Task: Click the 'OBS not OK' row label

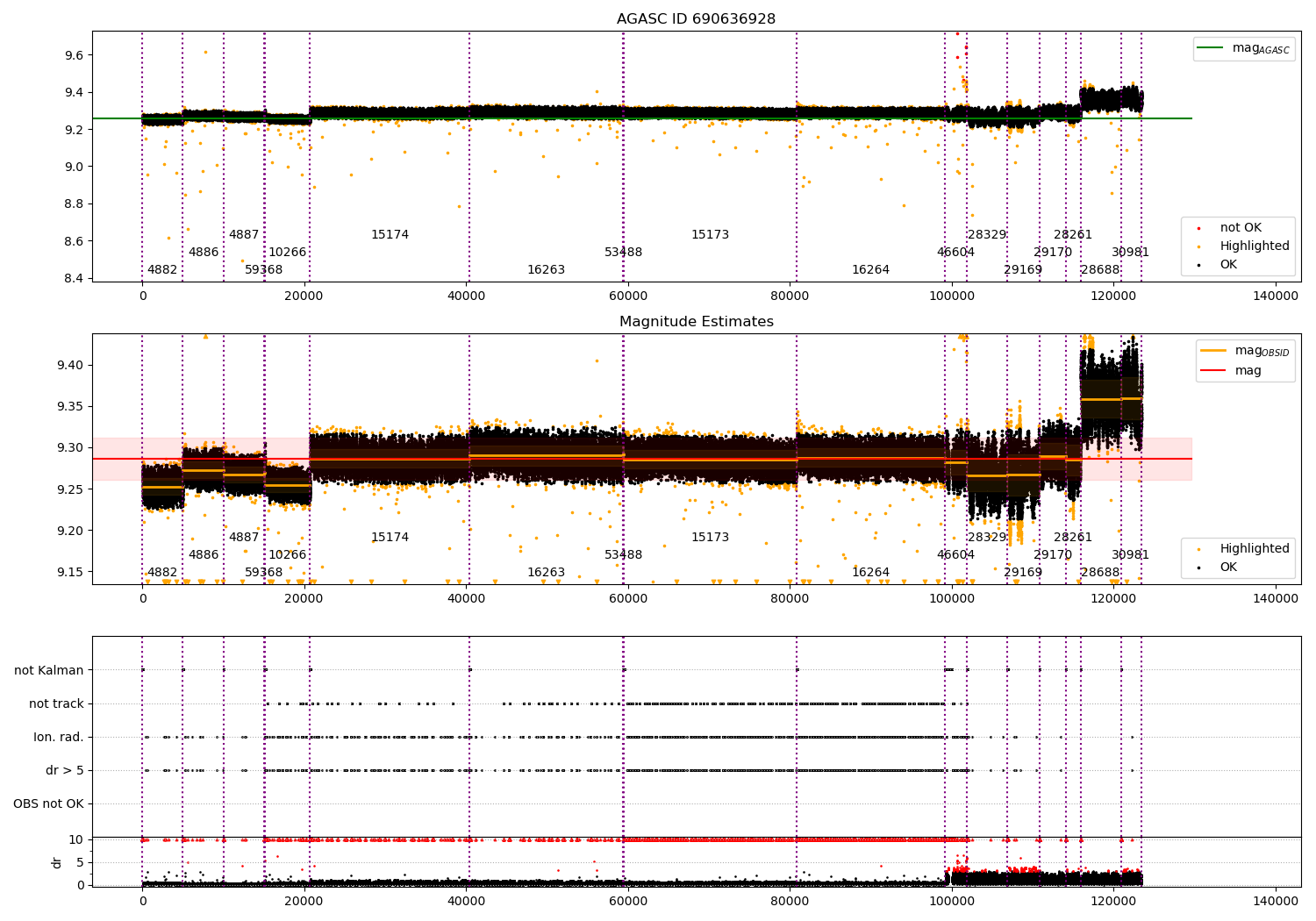Action: pyautogui.click(x=48, y=803)
